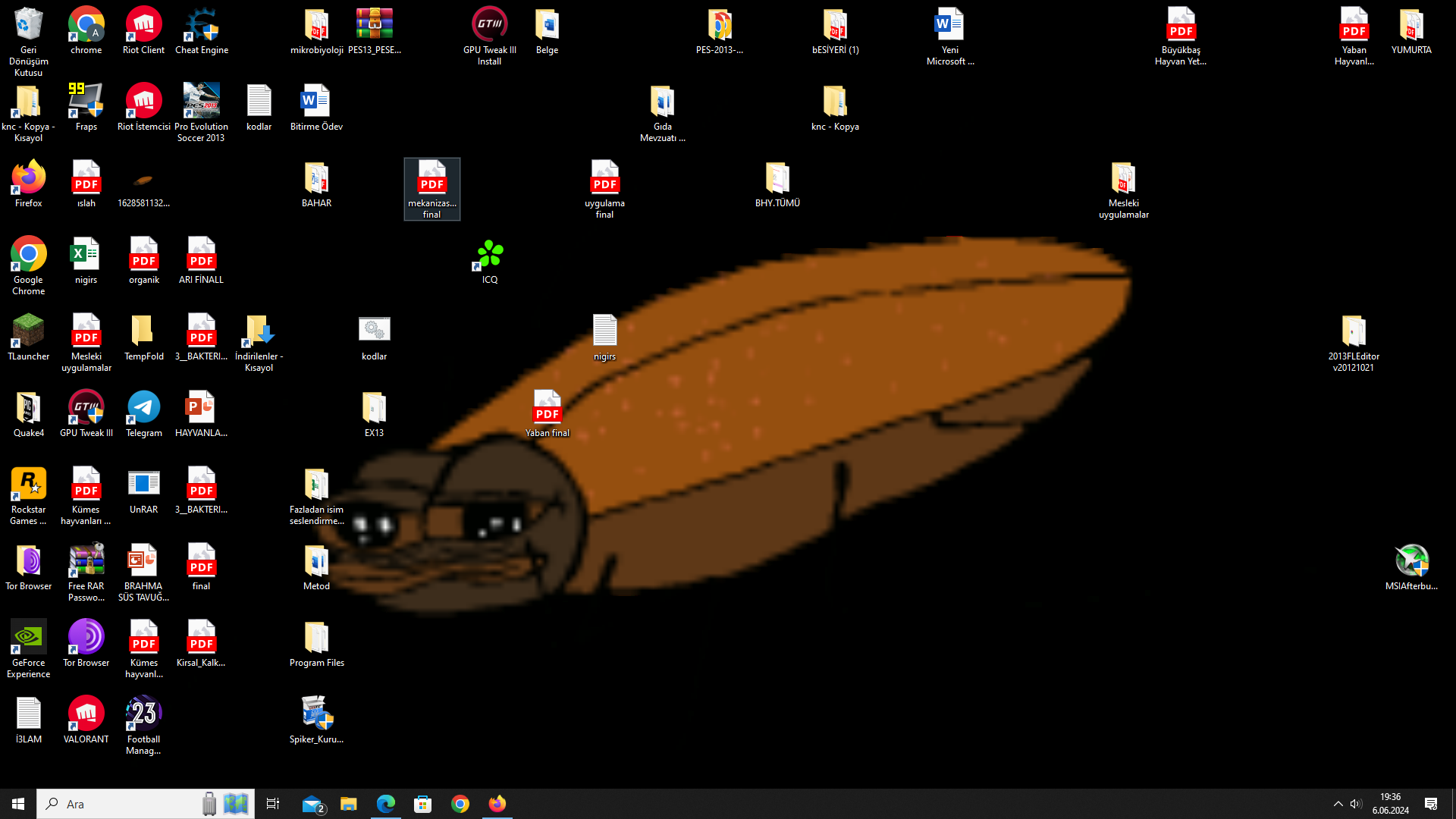
Task: Select the Google Chrome desktop shortcut
Action: (x=28, y=265)
